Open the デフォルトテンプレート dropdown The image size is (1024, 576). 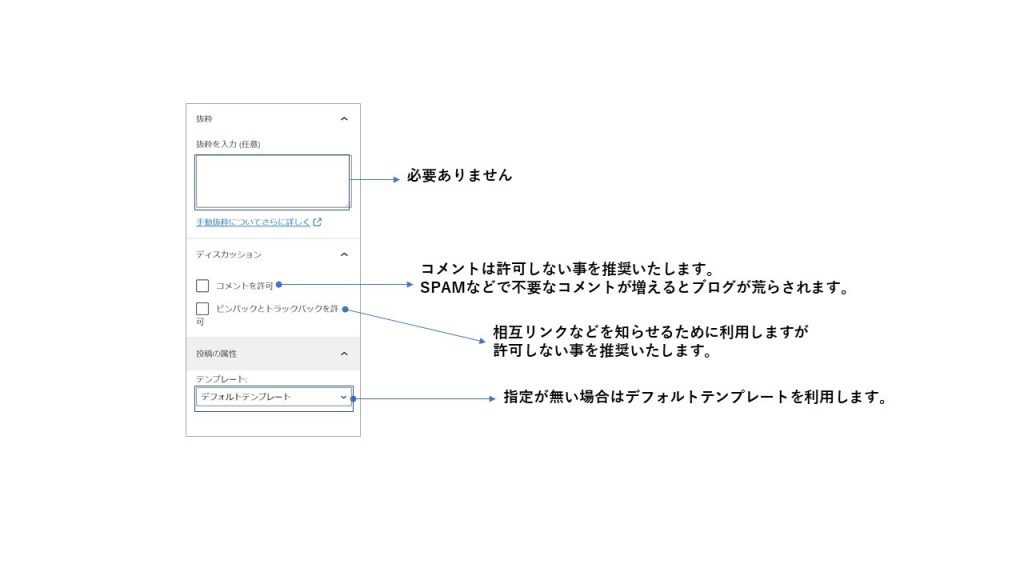click(272, 397)
